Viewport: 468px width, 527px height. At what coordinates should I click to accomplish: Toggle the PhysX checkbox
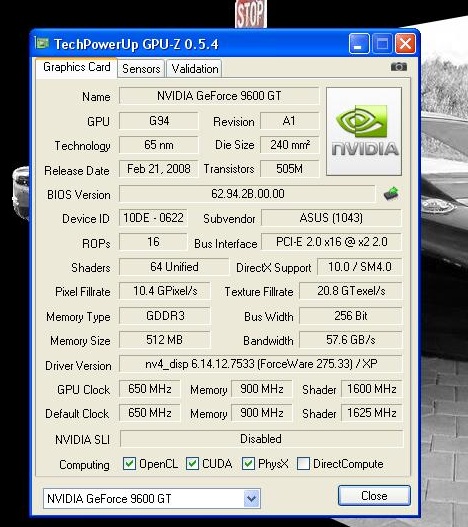[x=248, y=463]
